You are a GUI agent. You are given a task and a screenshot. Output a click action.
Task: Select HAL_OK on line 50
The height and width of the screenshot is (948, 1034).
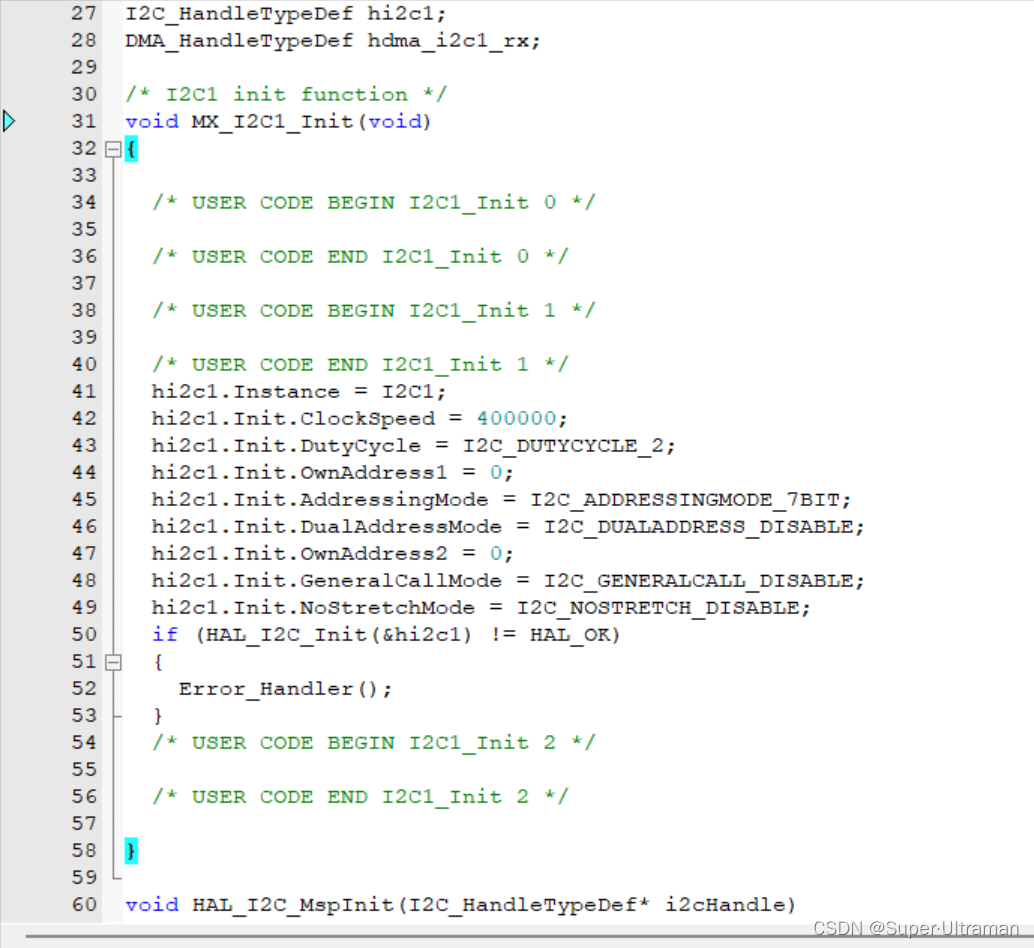coord(568,634)
